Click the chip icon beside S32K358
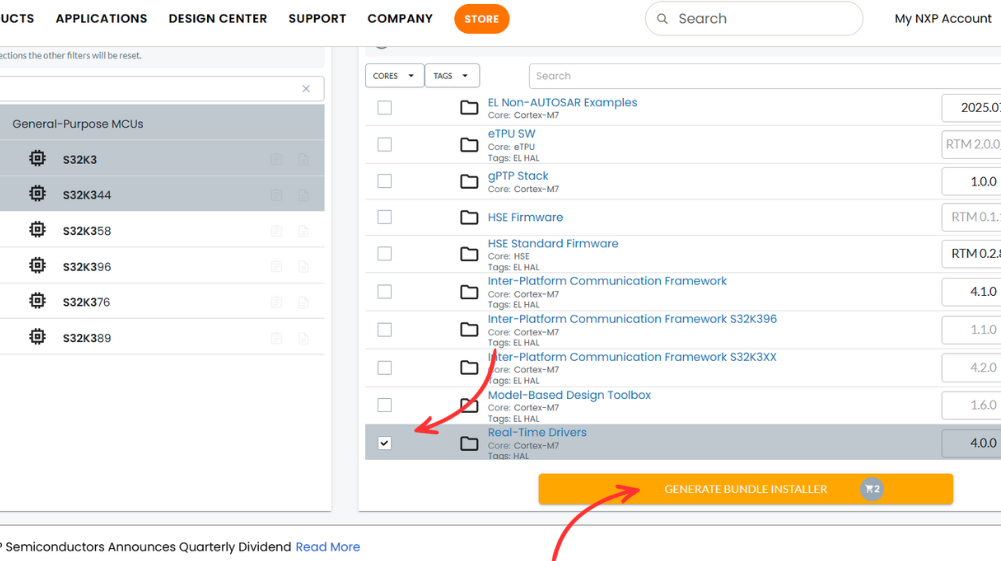 point(38,229)
